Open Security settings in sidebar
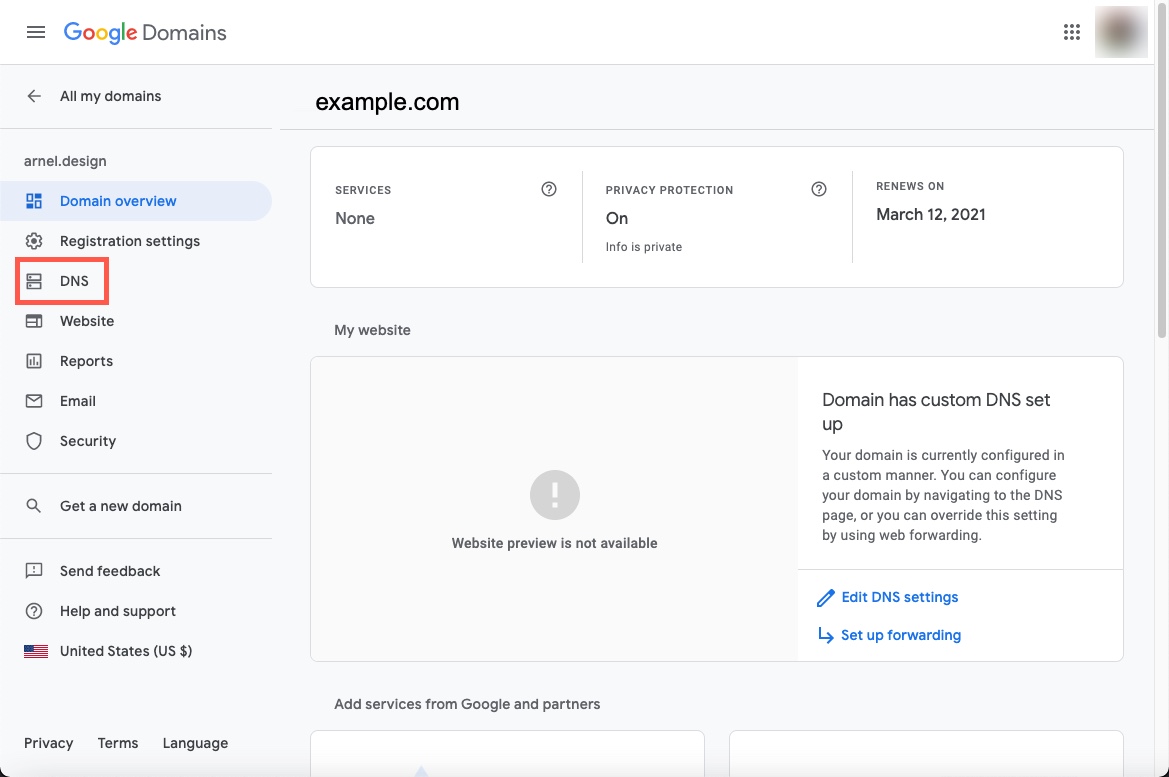The width and height of the screenshot is (1169, 777). click(87, 441)
